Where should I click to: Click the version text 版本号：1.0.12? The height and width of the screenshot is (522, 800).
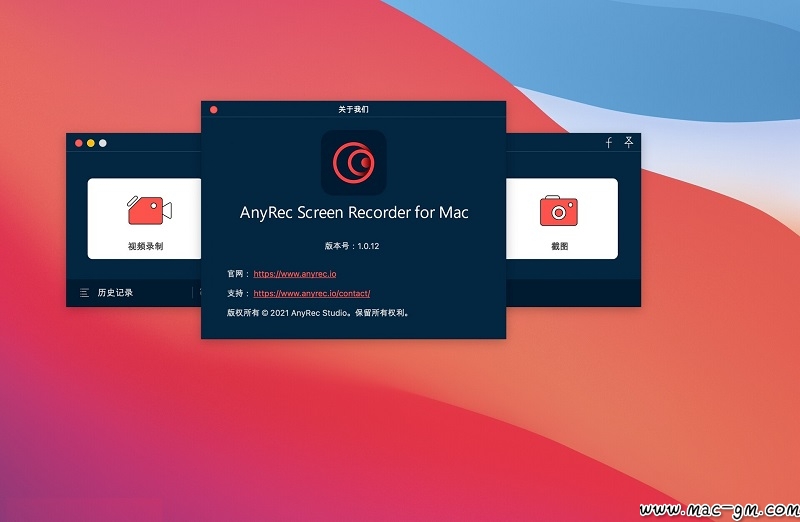352,246
